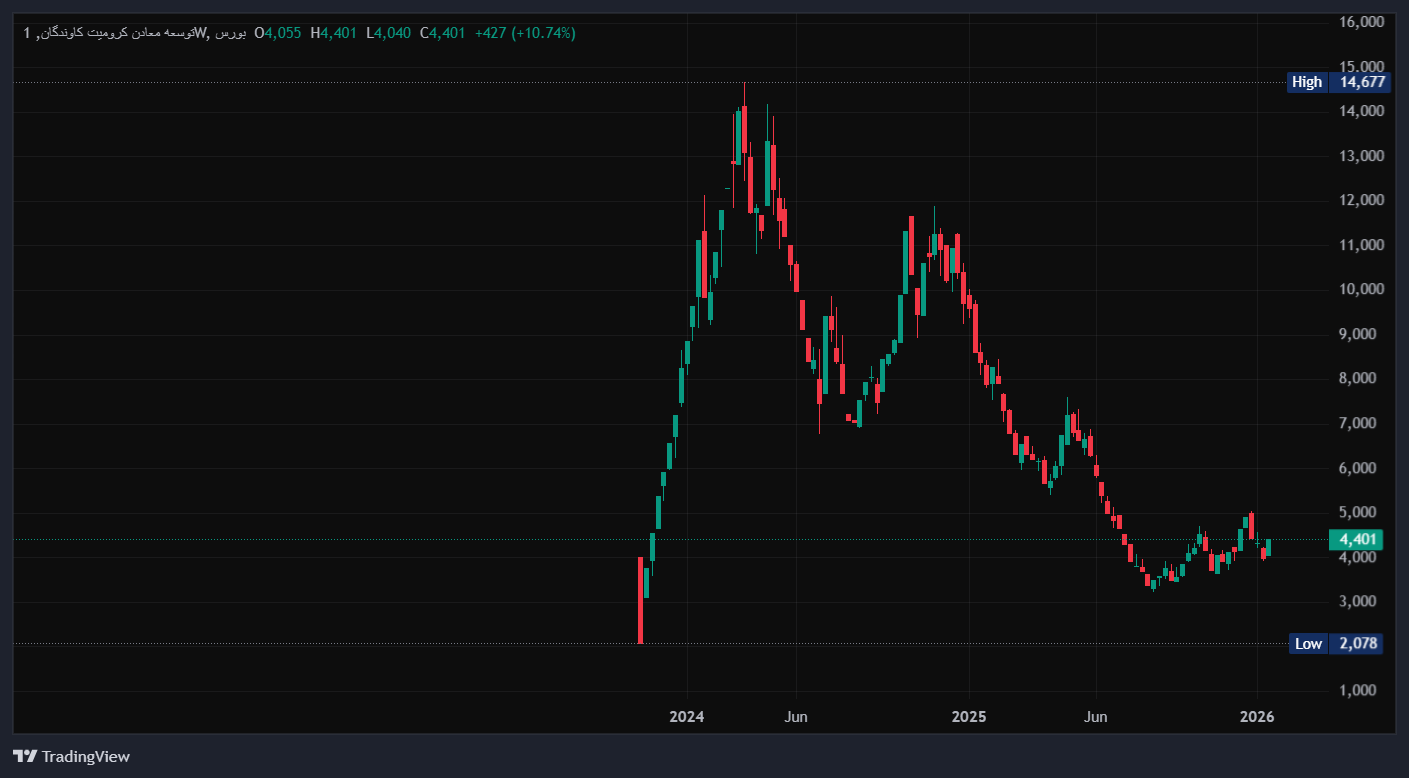Click the green 4,401 current price tag
The height and width of the screenshot is (778, 1409).
[x=1355, y=540]
